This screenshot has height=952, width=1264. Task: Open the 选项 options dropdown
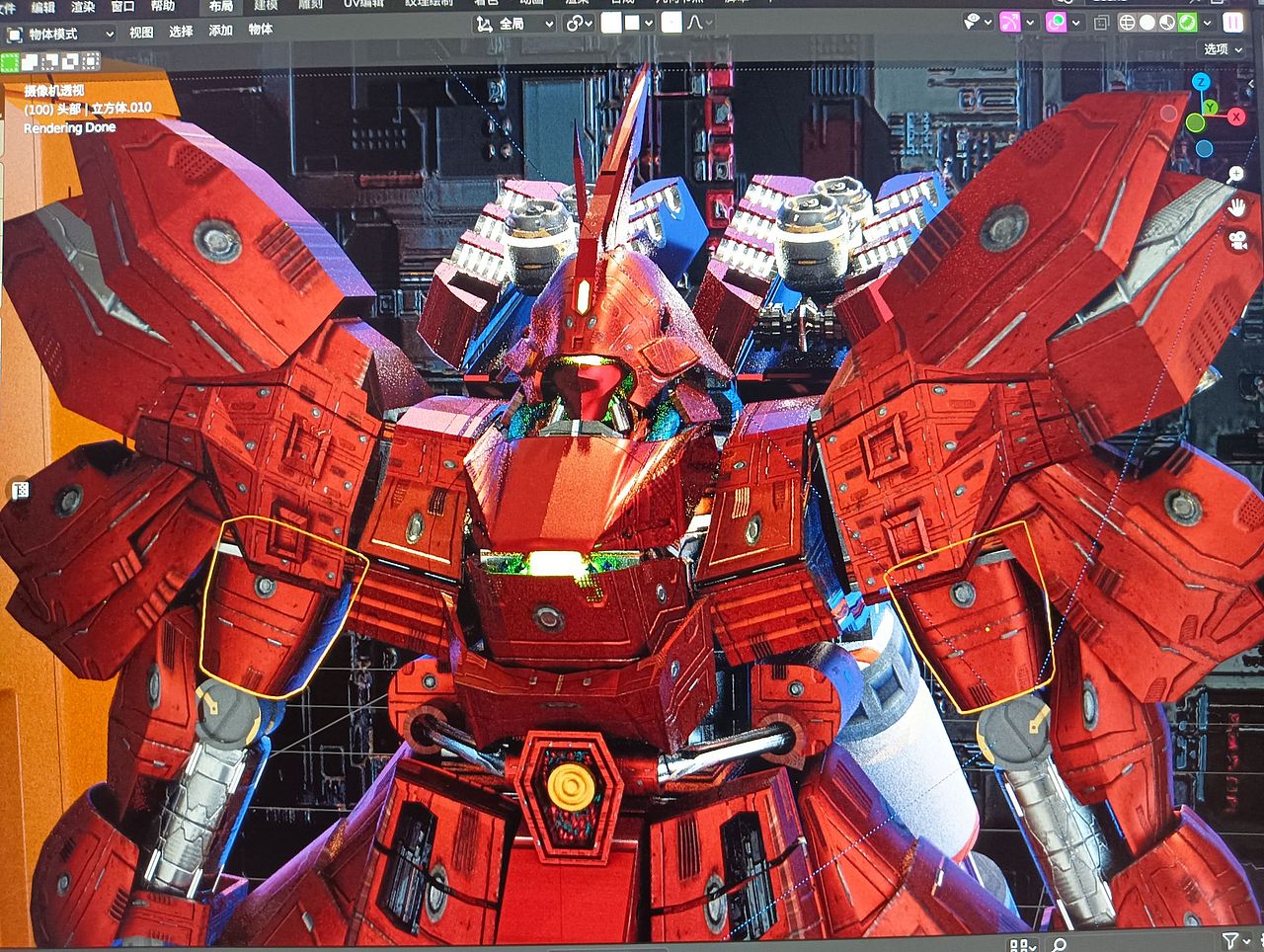[1223, 48]
